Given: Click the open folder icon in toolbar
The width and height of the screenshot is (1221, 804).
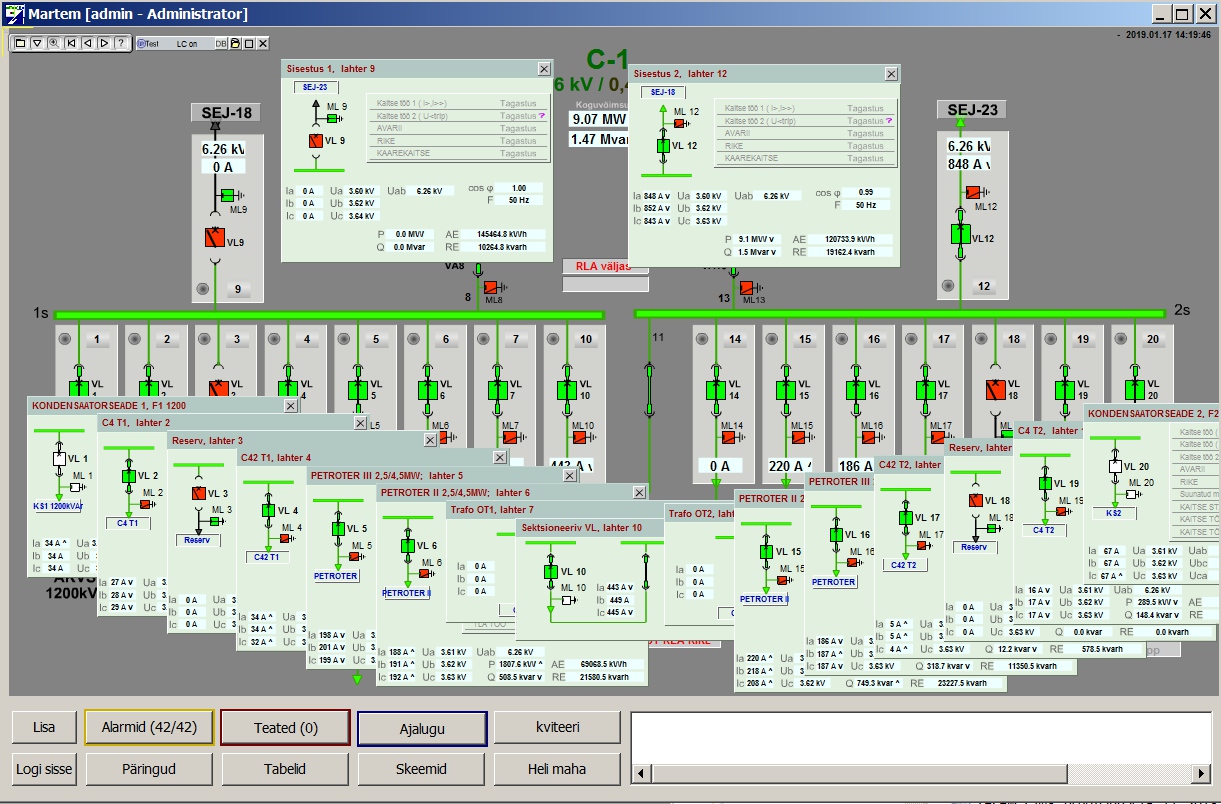Looking at the screenshot, I should 20,43.
